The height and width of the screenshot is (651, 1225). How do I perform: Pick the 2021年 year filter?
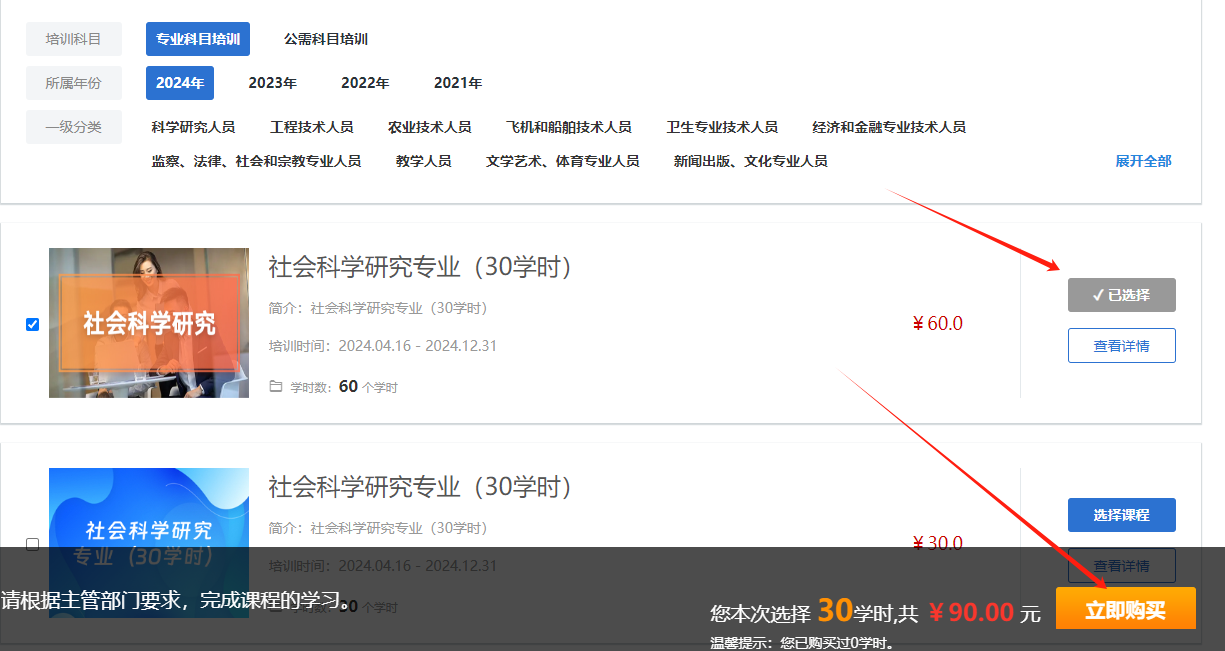click(x=458, y=83)
